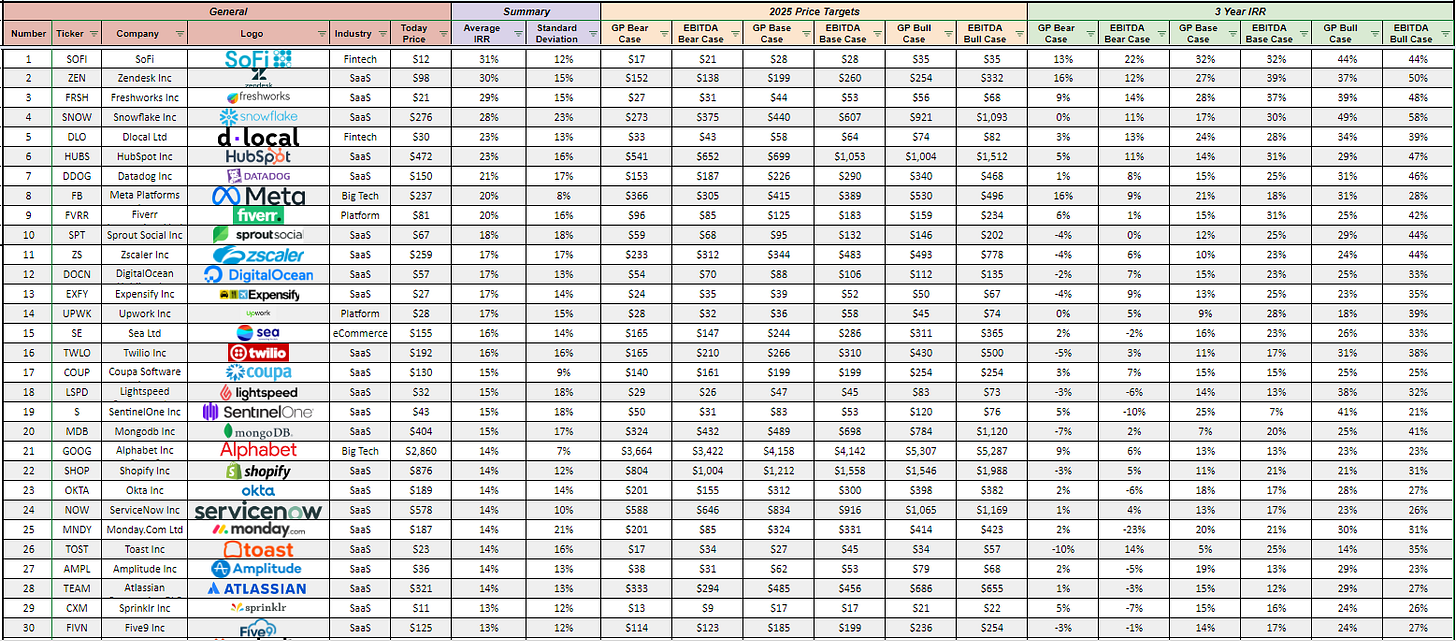Image resolution: width=1456 pixels, height=641 pixels.
Task: Select the GOOG ticker cell
Action: tap(77, 450)
